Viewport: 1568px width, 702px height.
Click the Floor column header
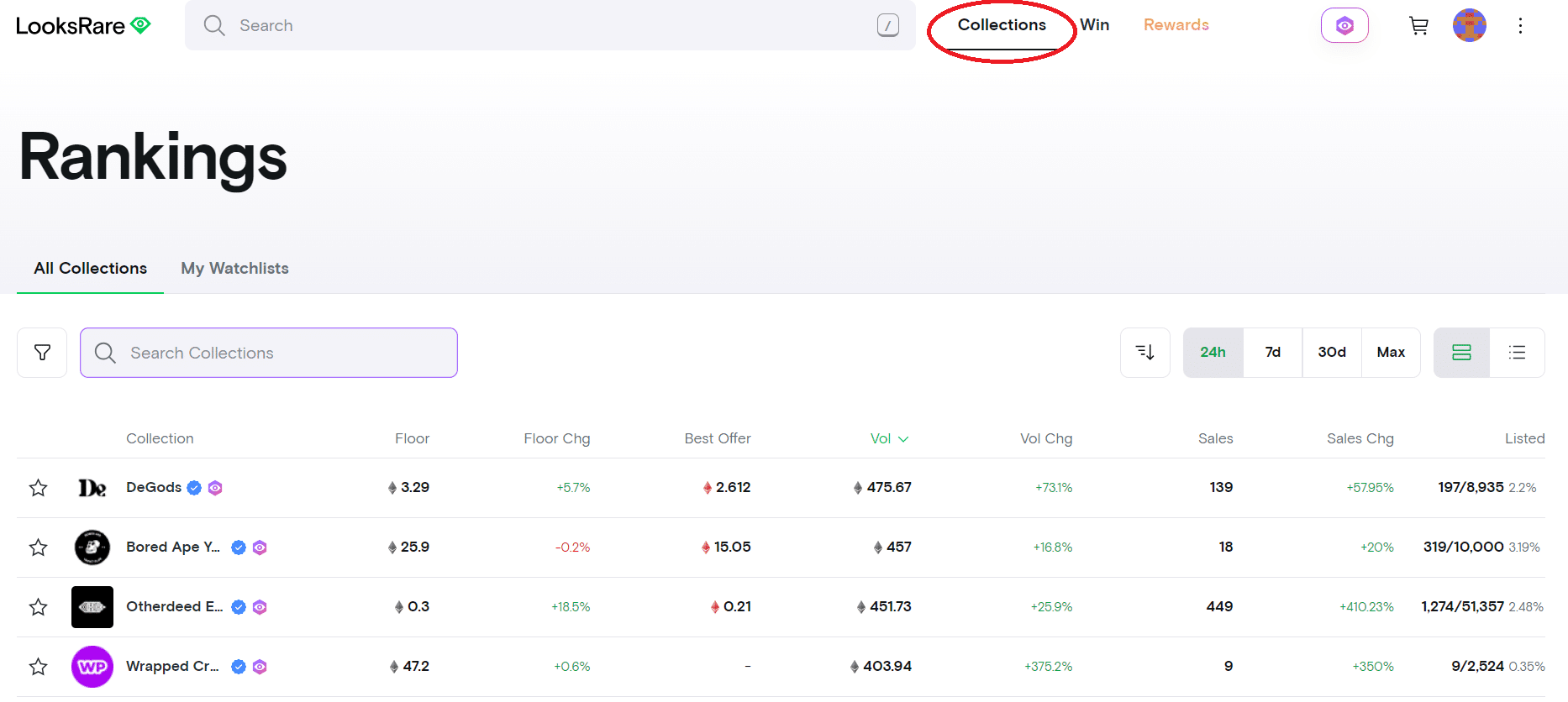412,438
